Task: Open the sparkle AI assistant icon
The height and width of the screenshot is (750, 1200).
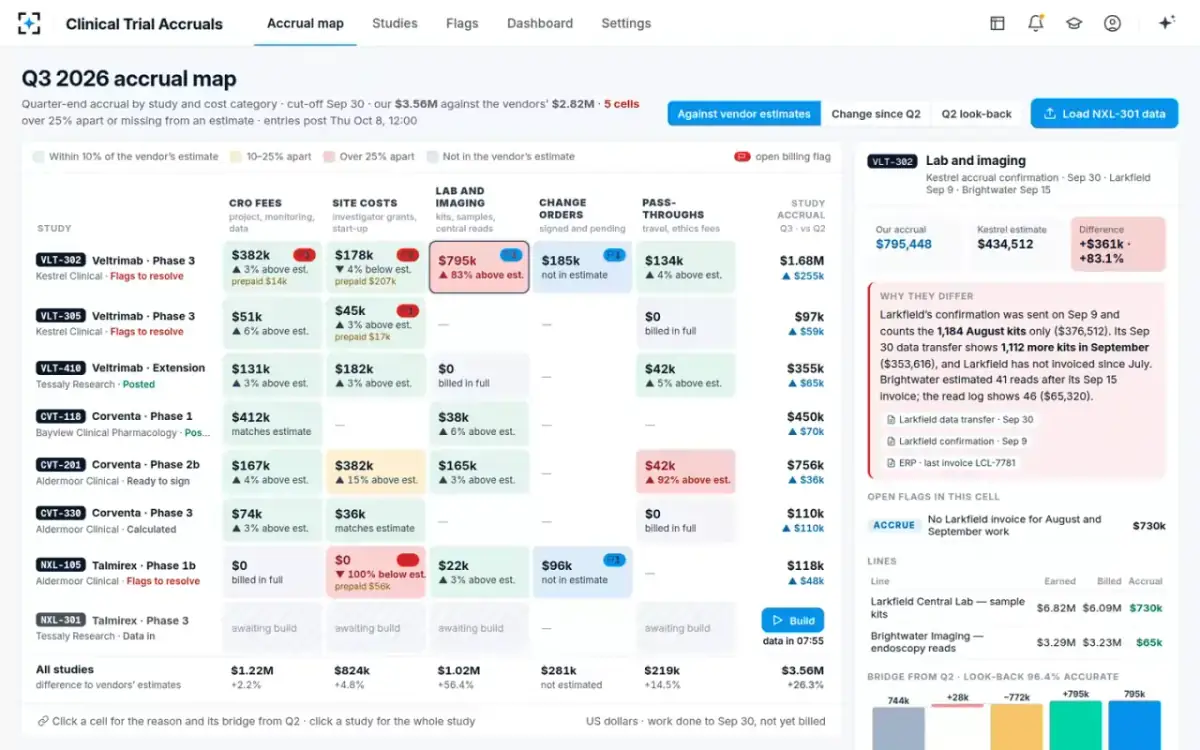Action: coord(1166,23)
